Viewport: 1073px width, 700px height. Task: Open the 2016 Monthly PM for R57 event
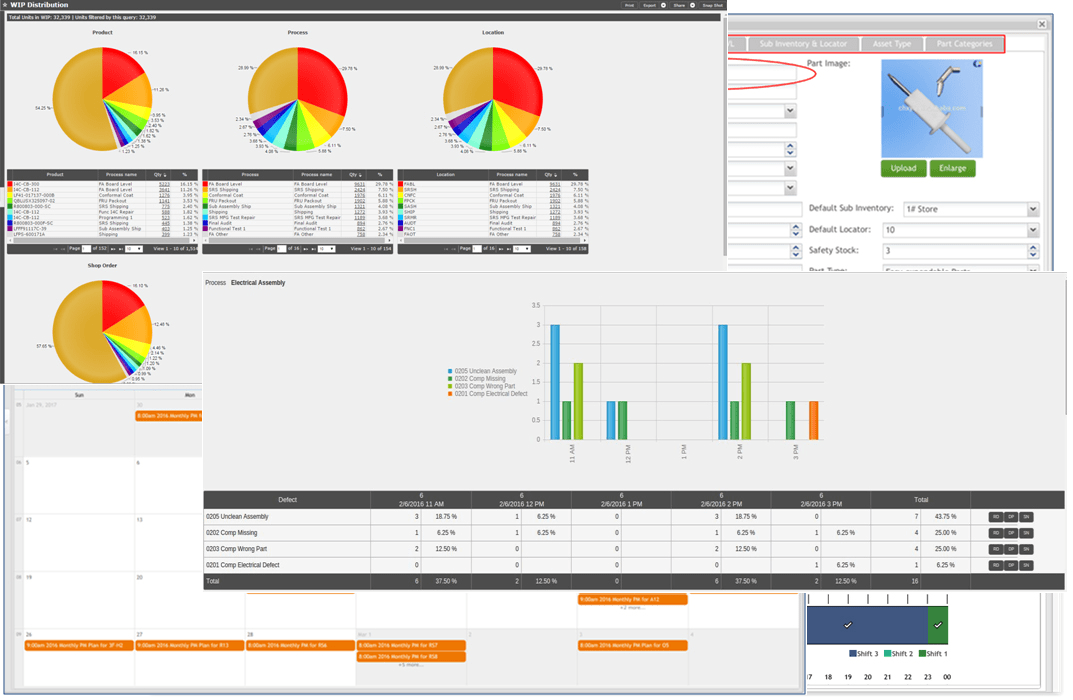point(411,646)
